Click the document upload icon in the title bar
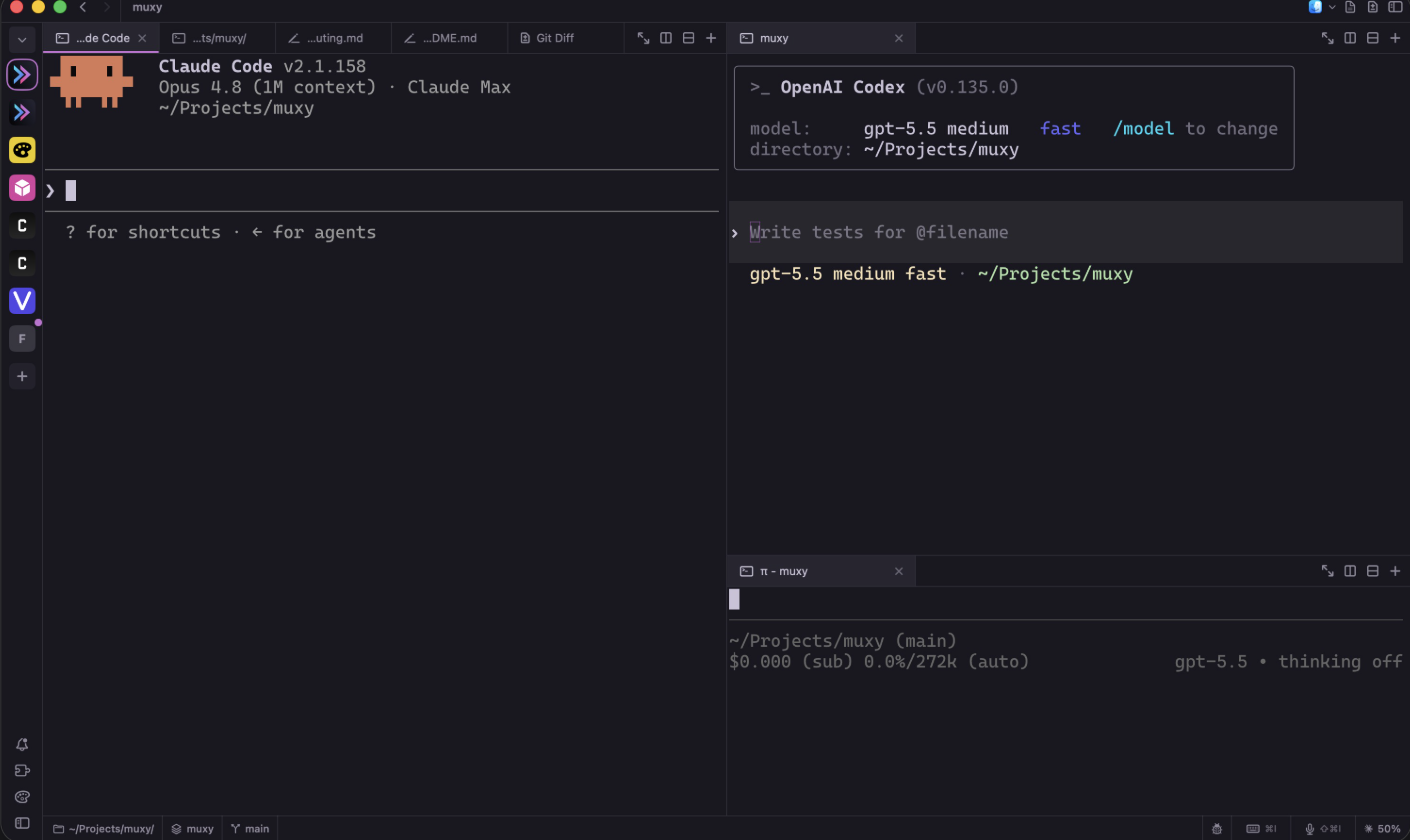 tap(1373, 7)
